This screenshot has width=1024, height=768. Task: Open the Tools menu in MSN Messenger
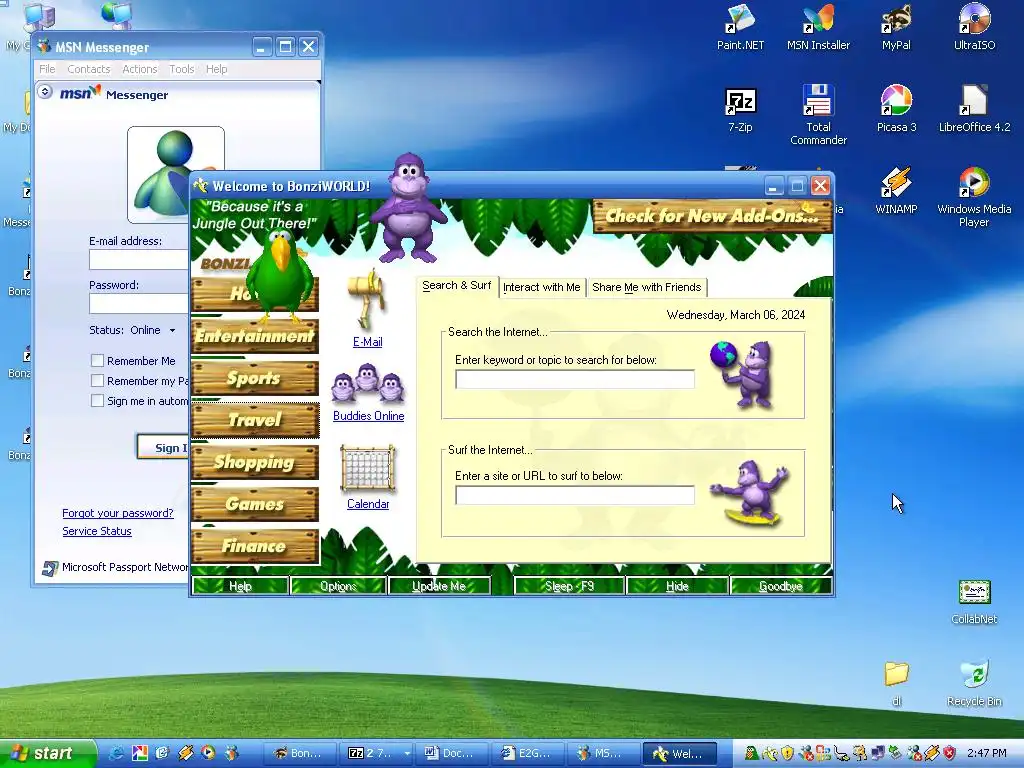[182, 69]
